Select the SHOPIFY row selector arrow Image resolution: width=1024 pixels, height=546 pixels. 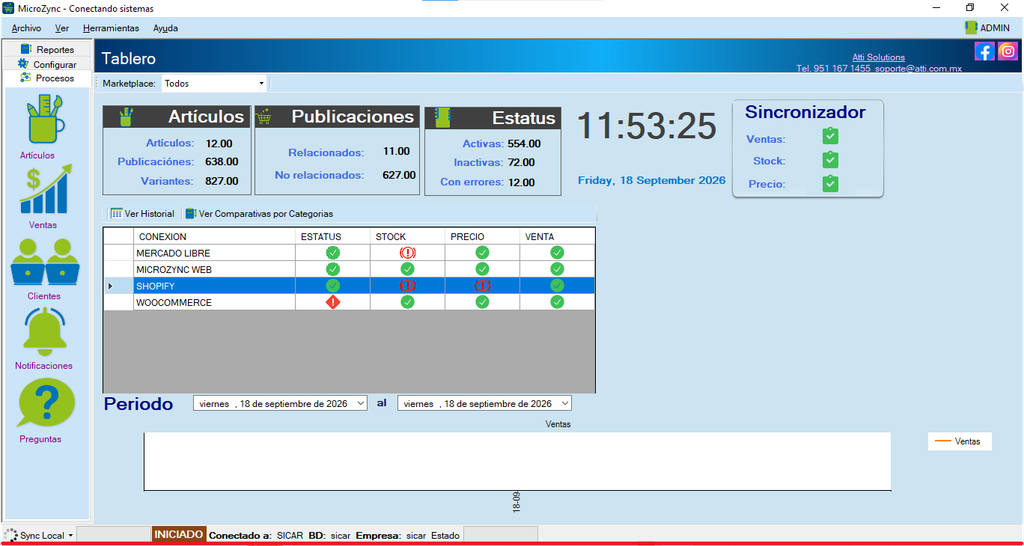110,285
